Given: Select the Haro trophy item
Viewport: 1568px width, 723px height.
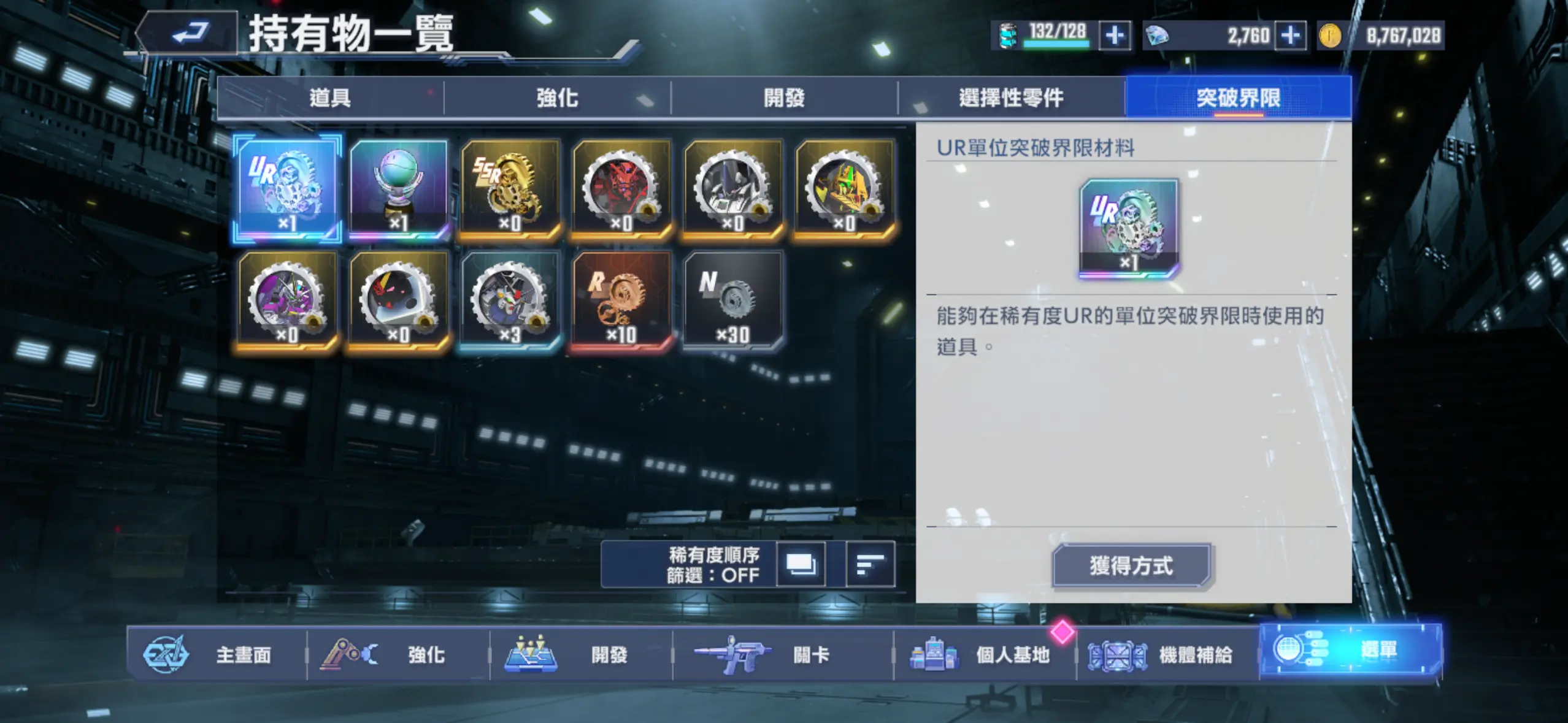Looking at the screenshot, I should click(399, 188).
